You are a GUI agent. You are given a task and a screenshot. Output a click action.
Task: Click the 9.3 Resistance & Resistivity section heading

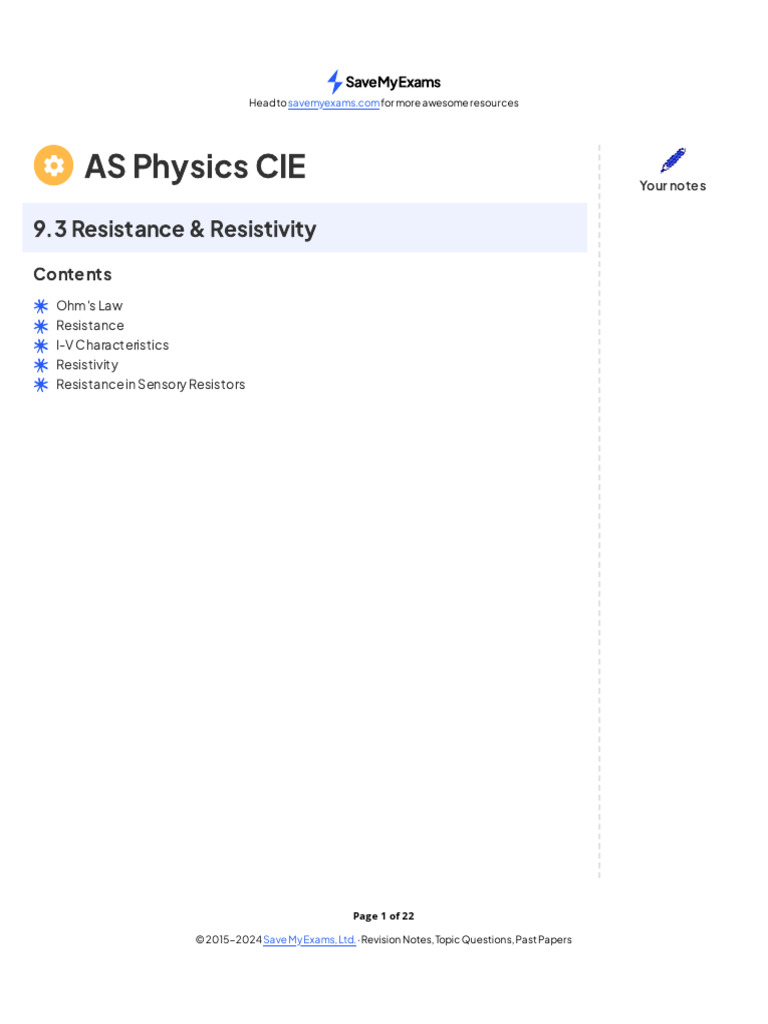[175, 229]
